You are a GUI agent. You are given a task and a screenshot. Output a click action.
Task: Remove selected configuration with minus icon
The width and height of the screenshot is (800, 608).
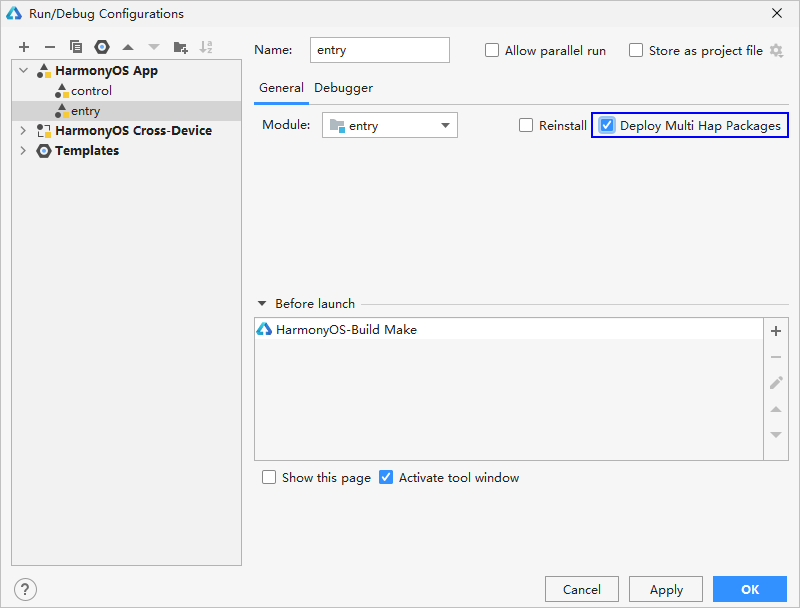click(49, 47)
